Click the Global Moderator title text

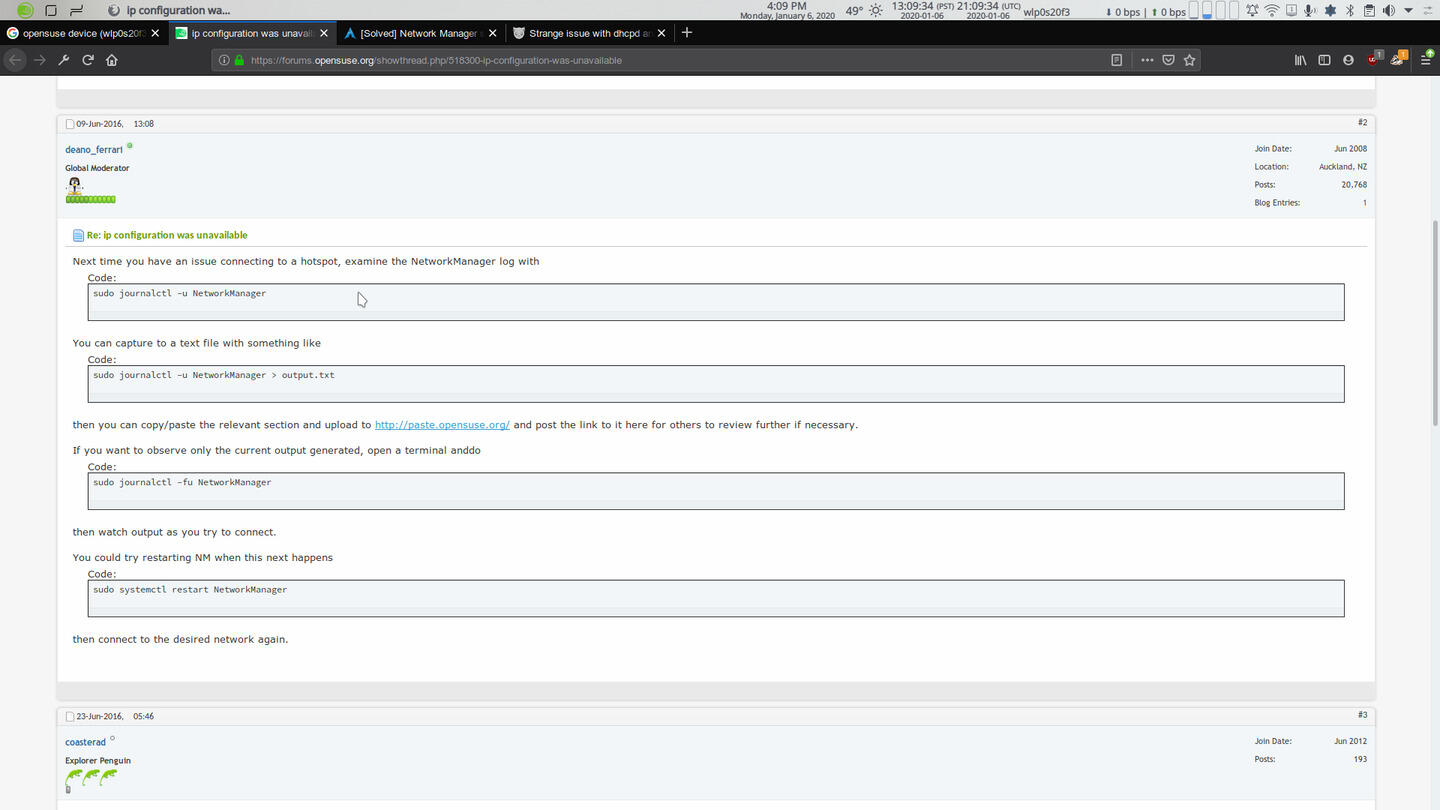[x=97, y=168]
